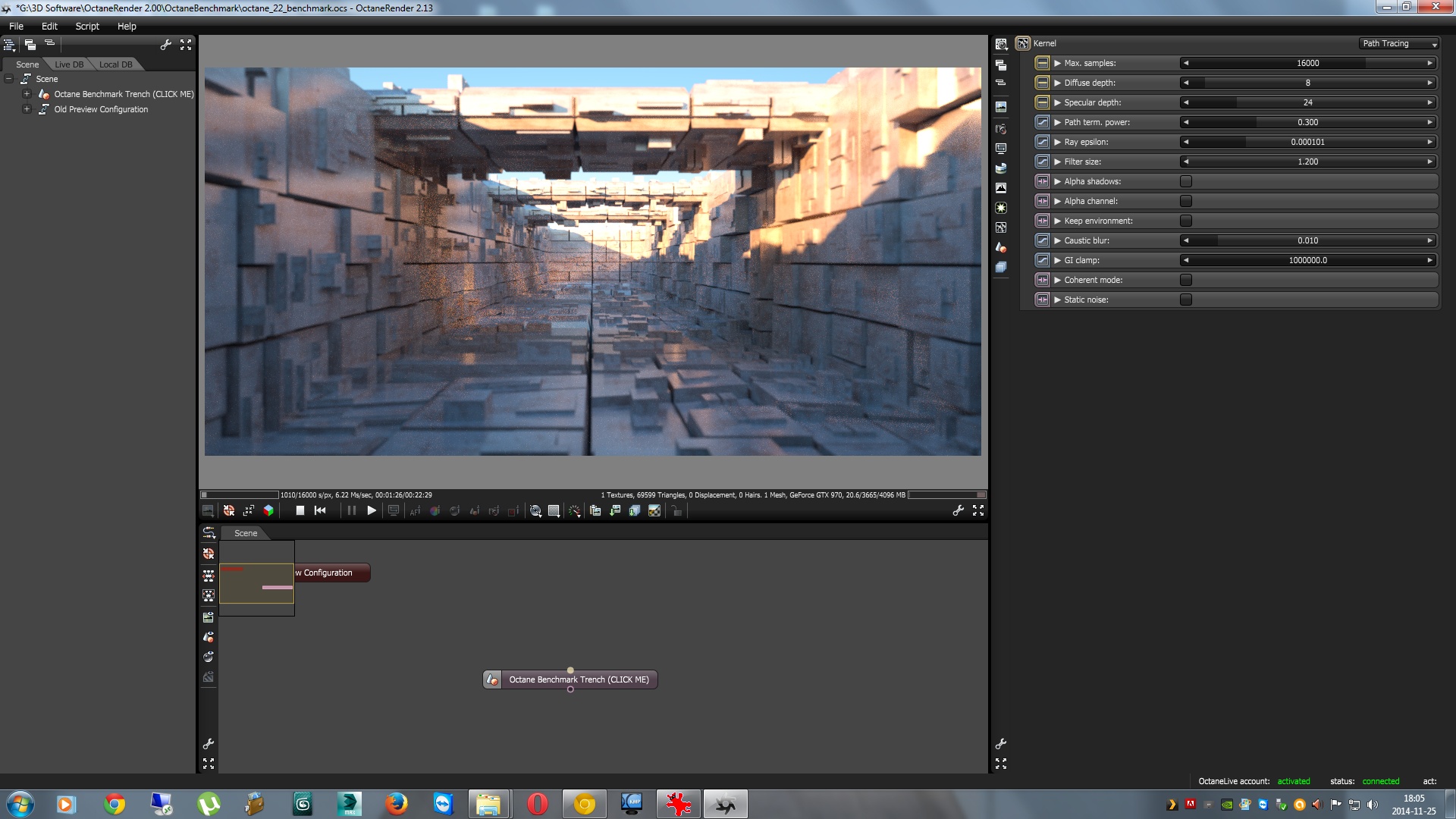Open Firefox from the taskbar
Screen dimensions: 1456x819
(396, 804)
